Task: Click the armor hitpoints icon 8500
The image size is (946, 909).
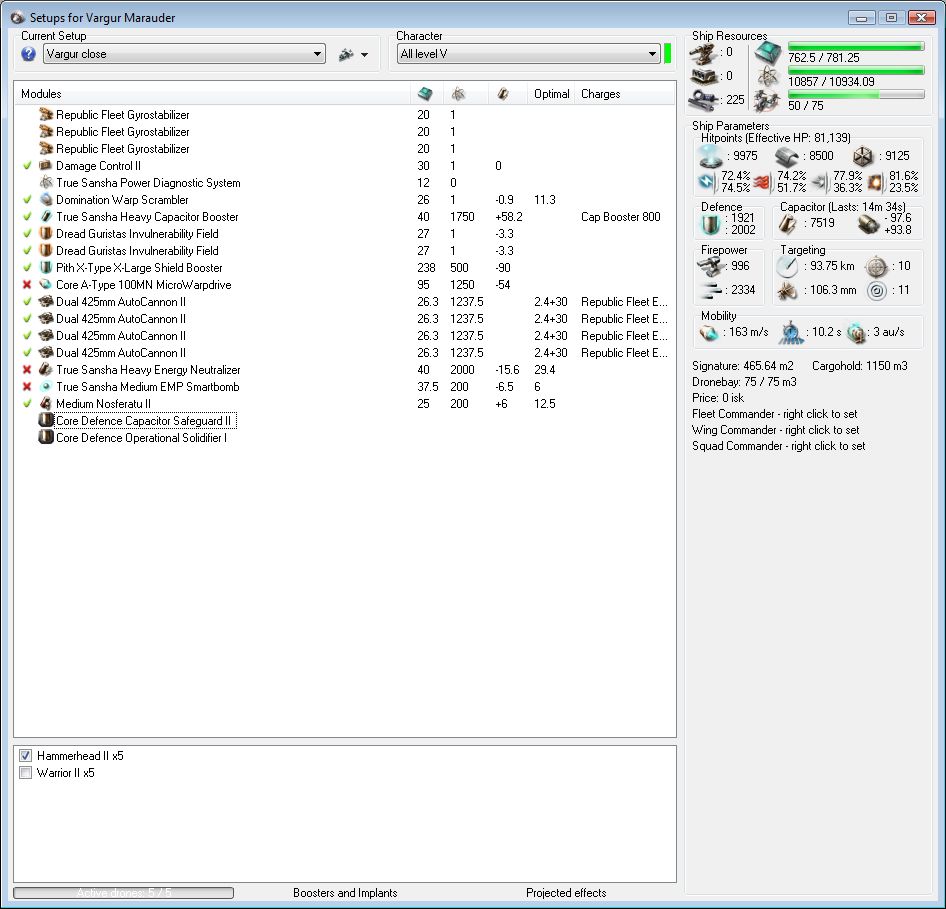Action: coord(787,157)
